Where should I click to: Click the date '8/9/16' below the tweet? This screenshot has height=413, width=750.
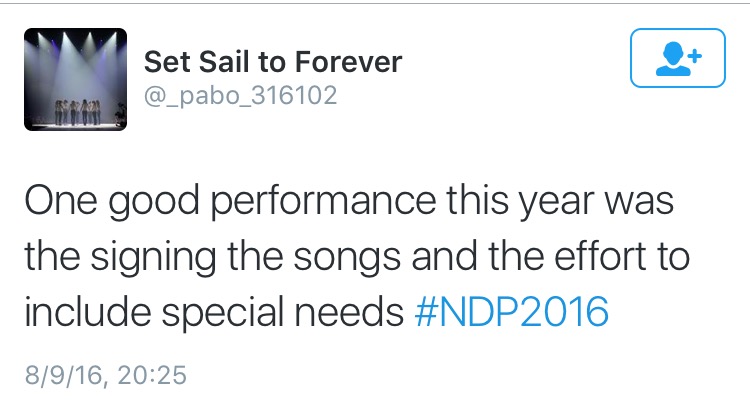coord(63,376)
